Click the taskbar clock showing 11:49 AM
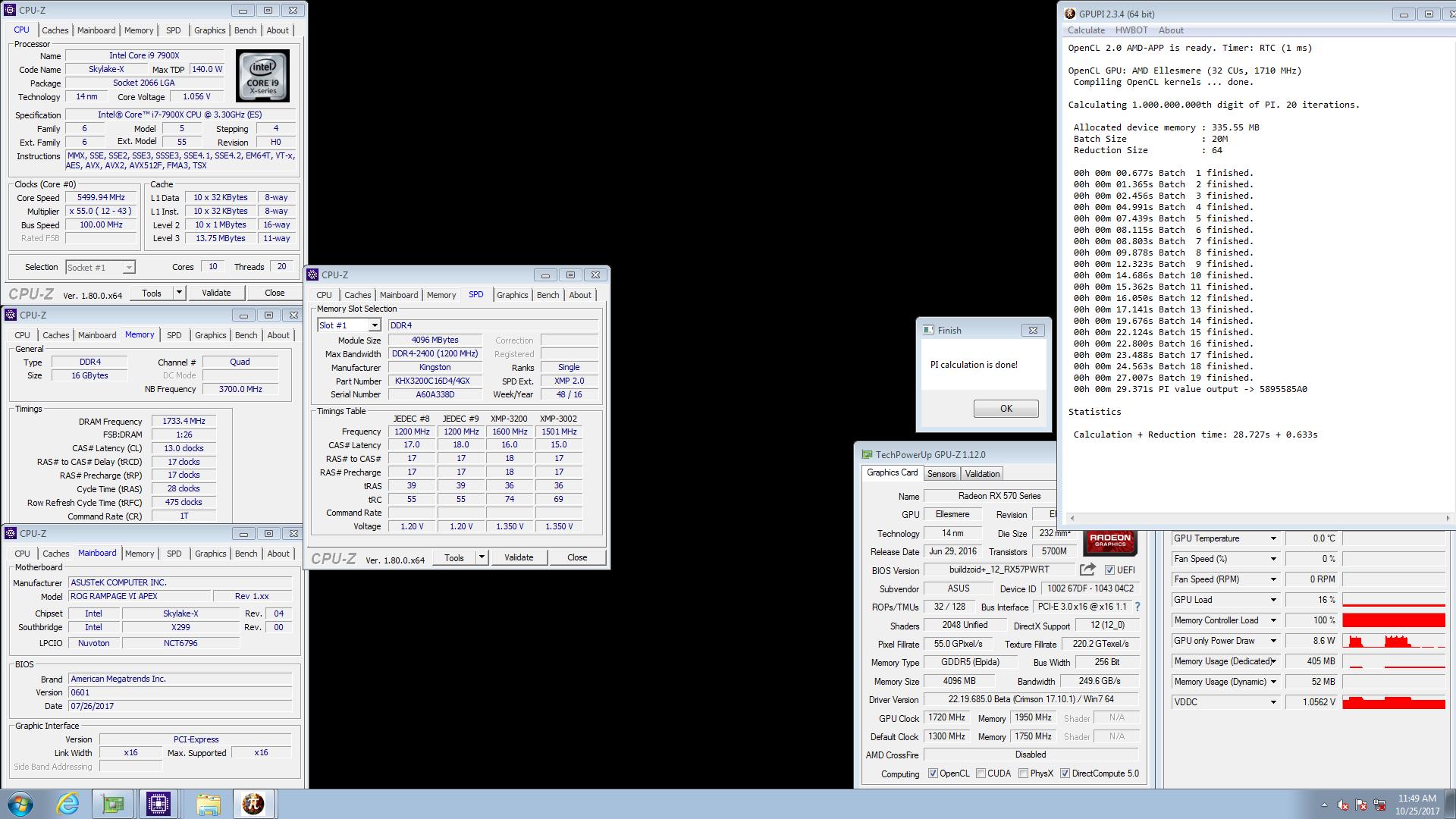This screenshot has height=819, width=1456. tap(1417, 799)
